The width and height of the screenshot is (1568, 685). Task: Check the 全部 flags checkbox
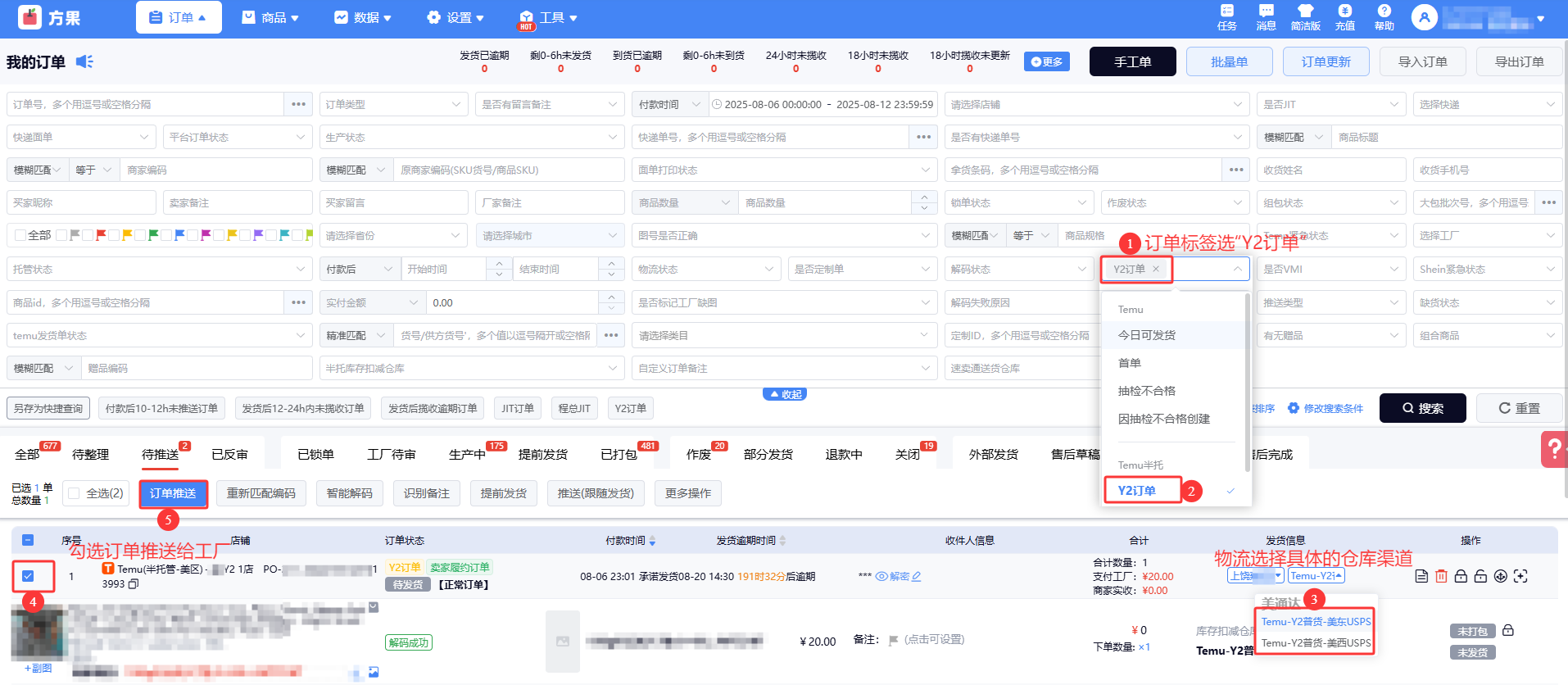tap(20, 235)
